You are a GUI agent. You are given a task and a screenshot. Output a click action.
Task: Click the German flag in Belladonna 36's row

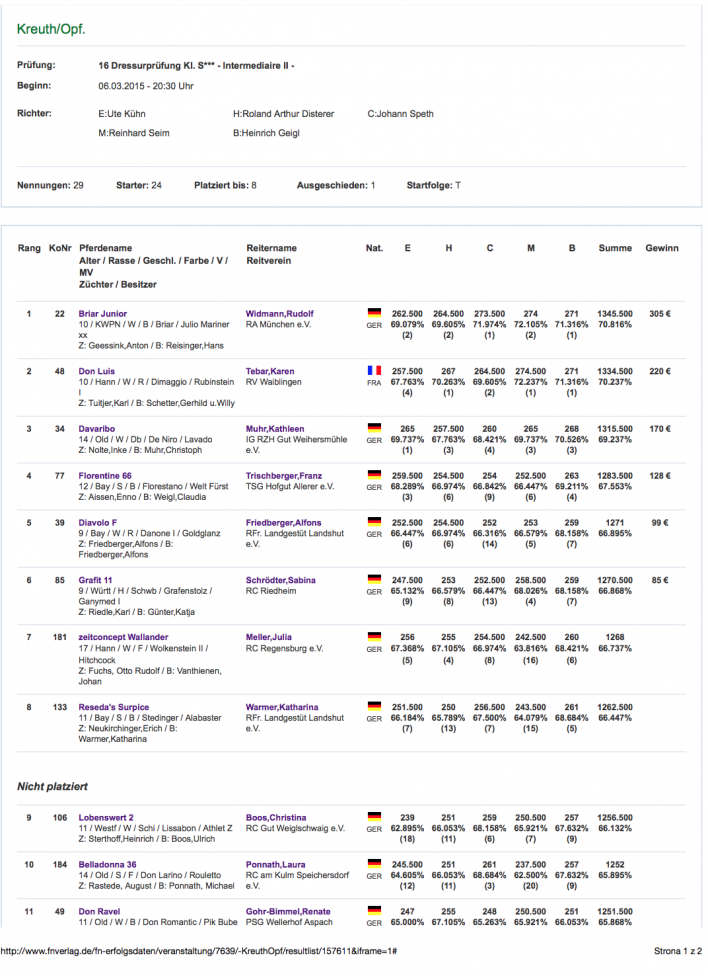[374, 864]
